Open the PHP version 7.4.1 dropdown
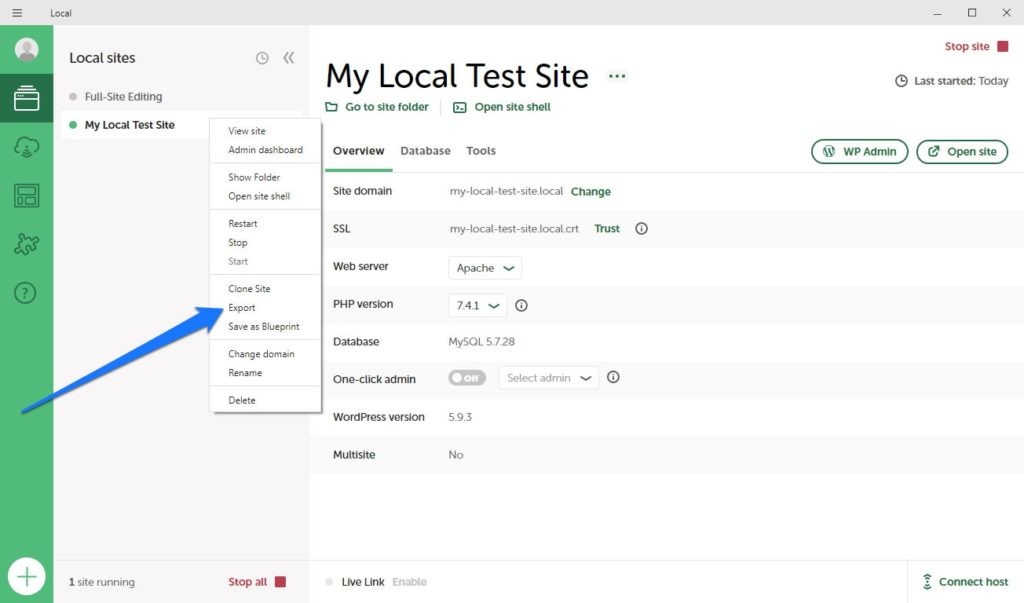 (478, 306)
